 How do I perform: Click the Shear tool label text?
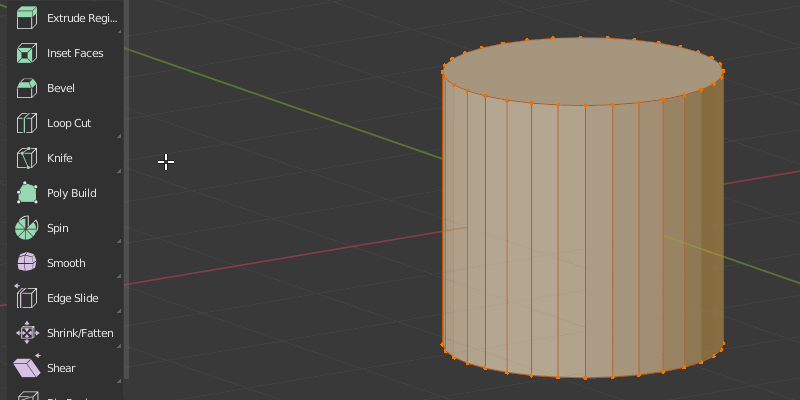[x=61, y=368]
